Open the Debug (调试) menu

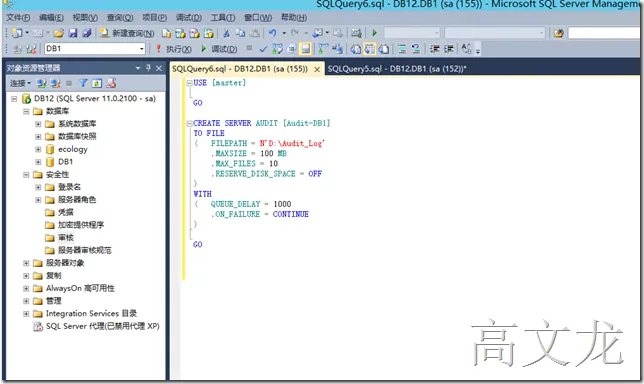[189, 18]
